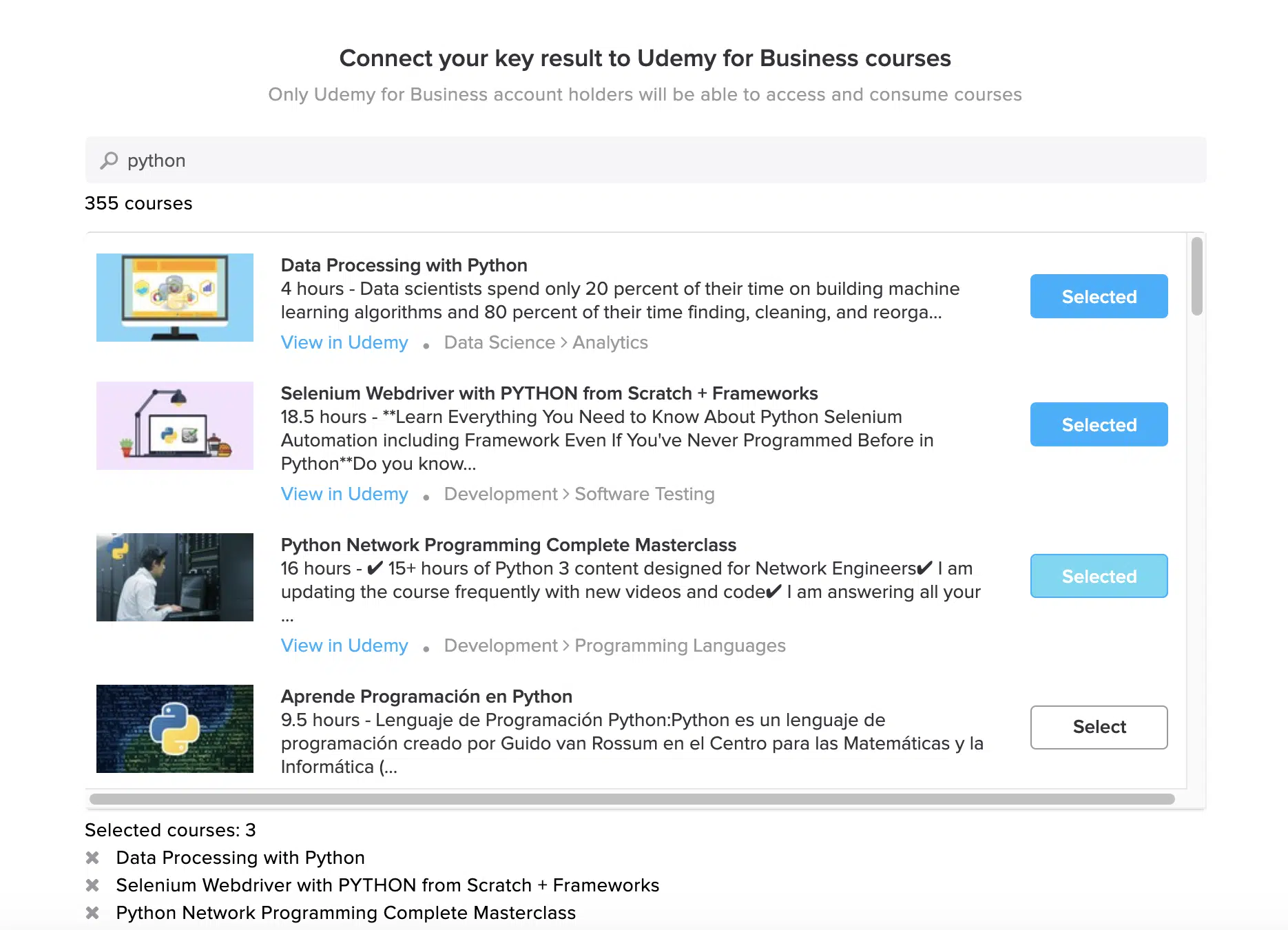The image size is (1288, 930).
Task: Click the Data Science > Analytics category text
Action: [x=546, y=342]
